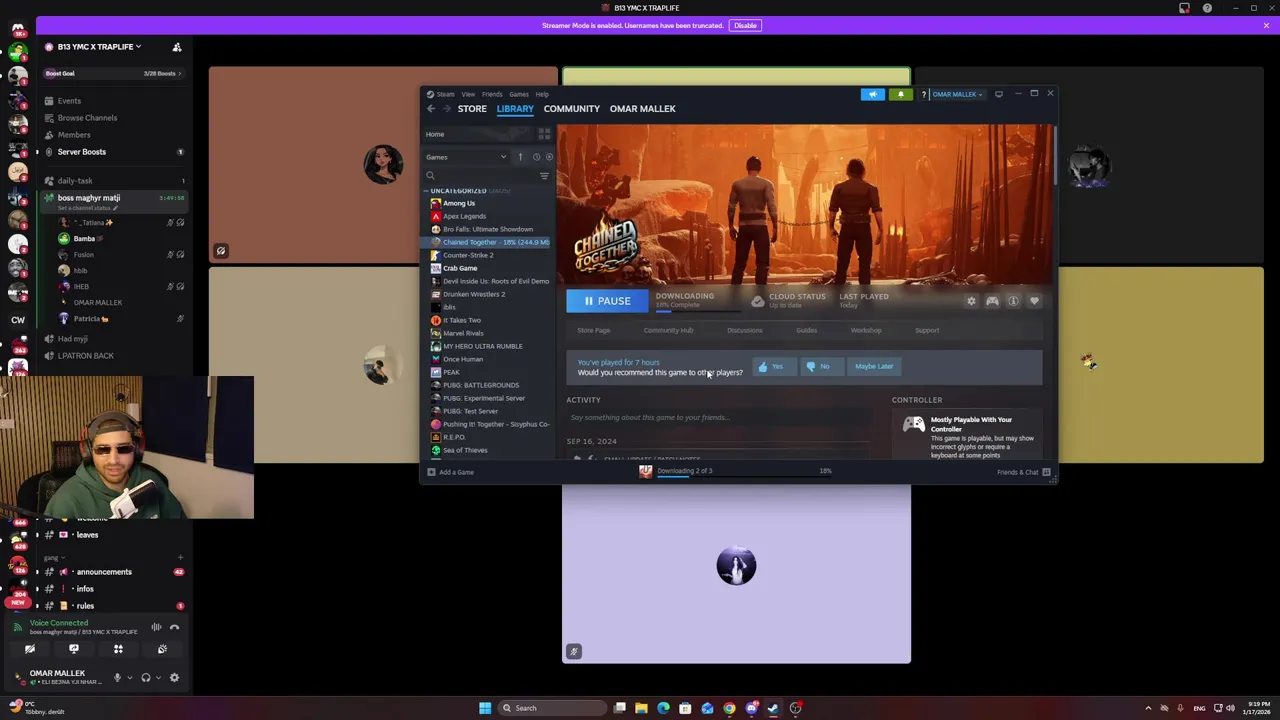The image size is (1280, 720).
Task: Switch Steam library to grid collections view
Action: point(544,134)
